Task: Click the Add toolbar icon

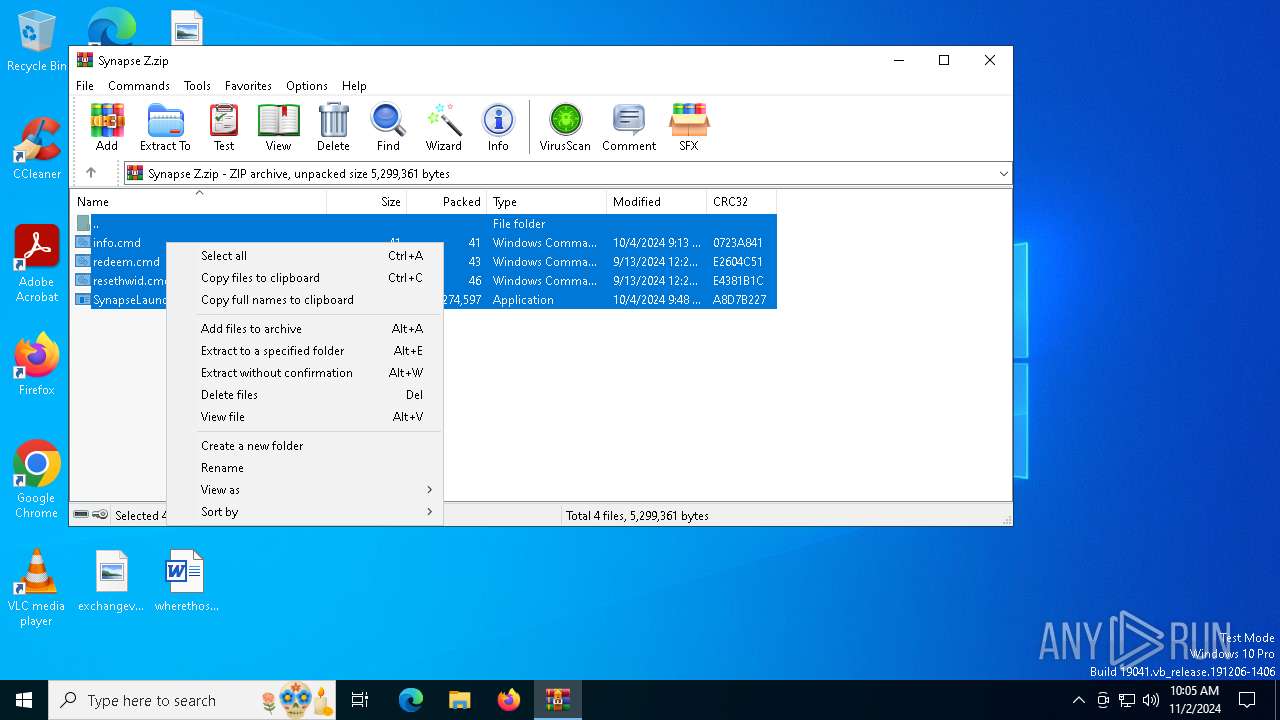Action: click(x=107, y=127)
